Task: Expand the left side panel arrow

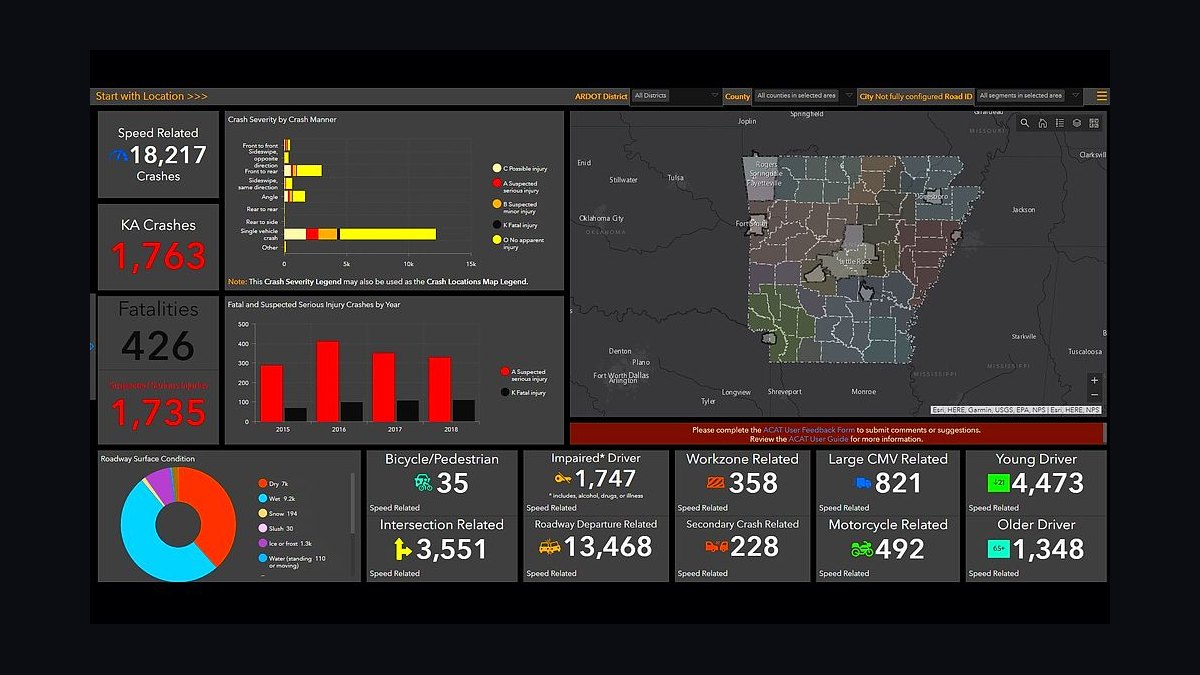Action: point(93,347)
